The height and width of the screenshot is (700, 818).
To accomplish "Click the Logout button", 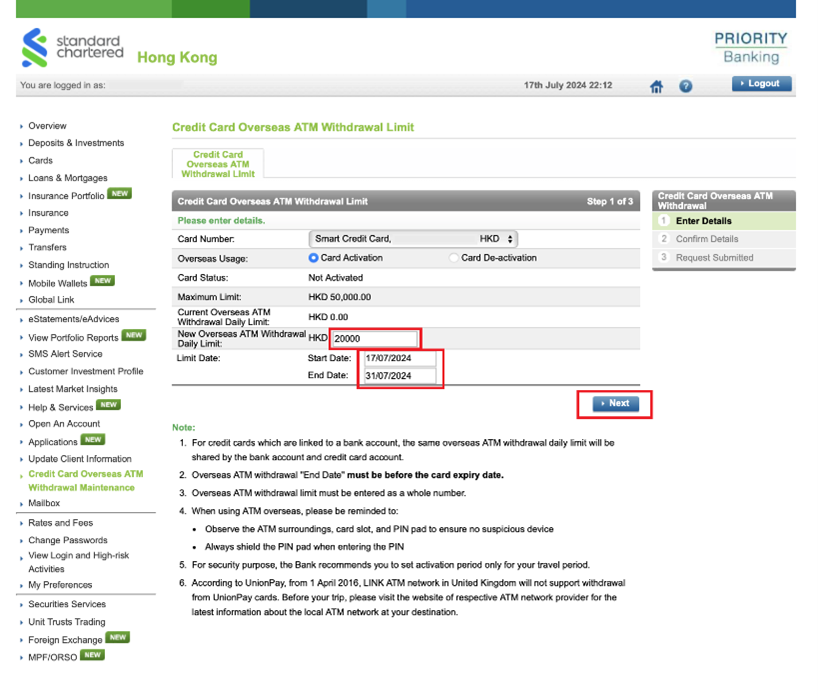I will 762,84.
